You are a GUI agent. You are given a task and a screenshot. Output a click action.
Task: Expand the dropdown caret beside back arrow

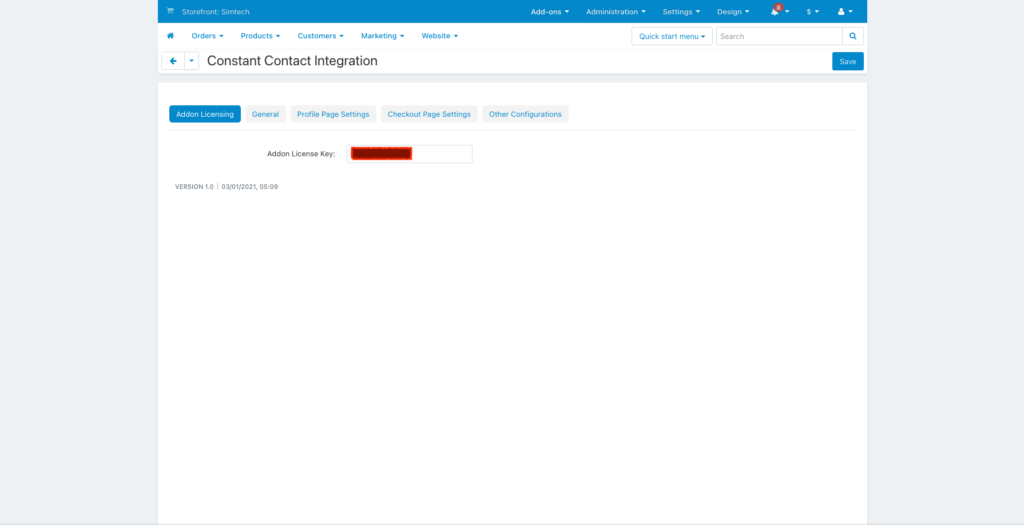pos(191,61)
